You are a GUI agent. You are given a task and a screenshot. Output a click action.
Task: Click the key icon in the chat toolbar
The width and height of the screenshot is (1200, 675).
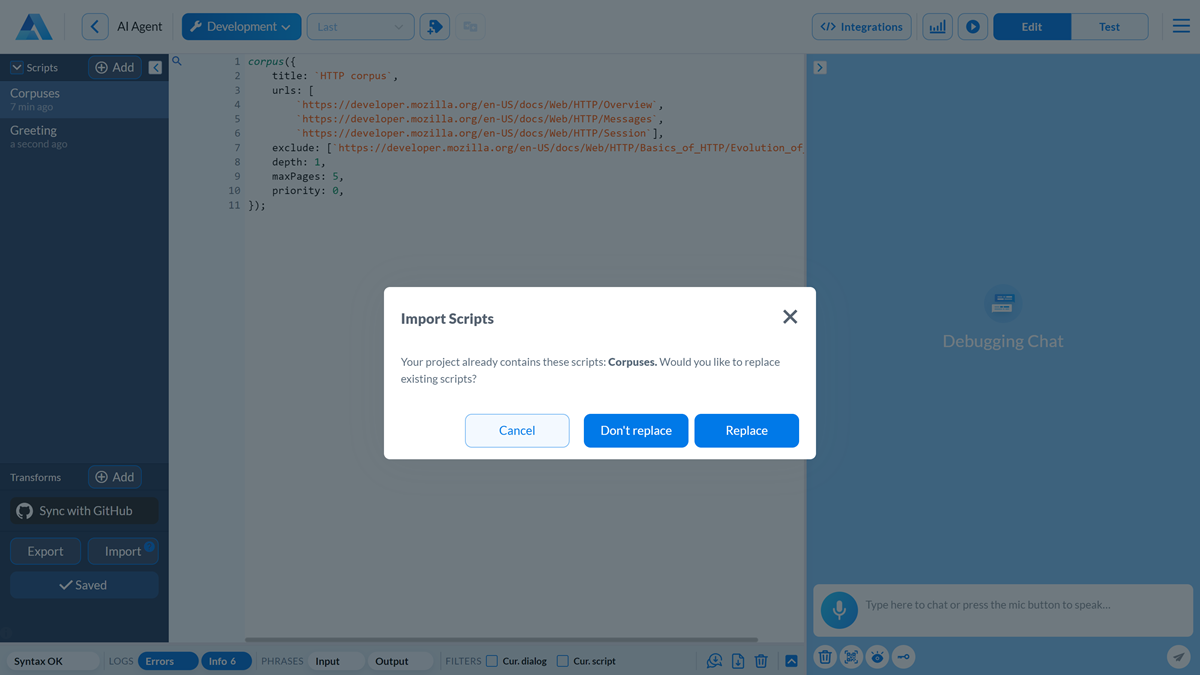point(903,657)
